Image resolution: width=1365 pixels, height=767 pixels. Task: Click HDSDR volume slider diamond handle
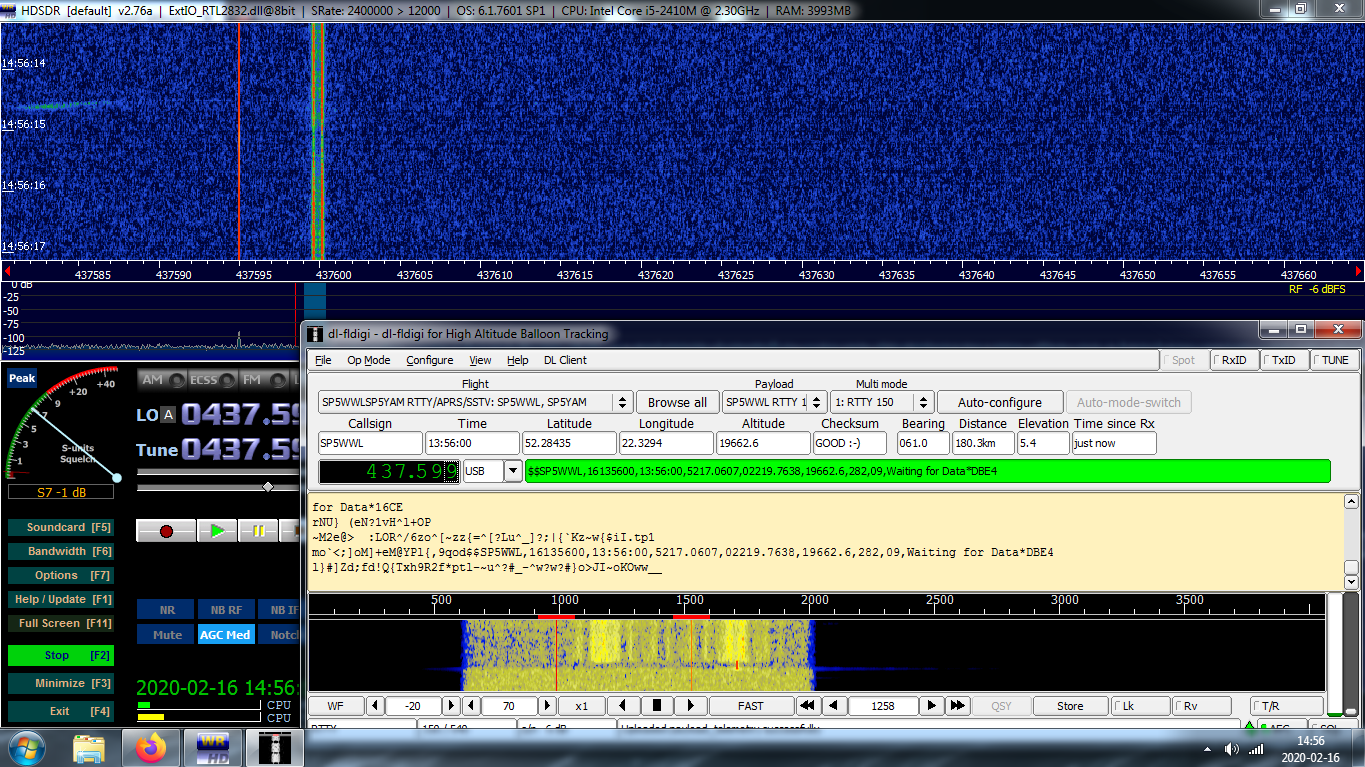click(x=268, y=487)
